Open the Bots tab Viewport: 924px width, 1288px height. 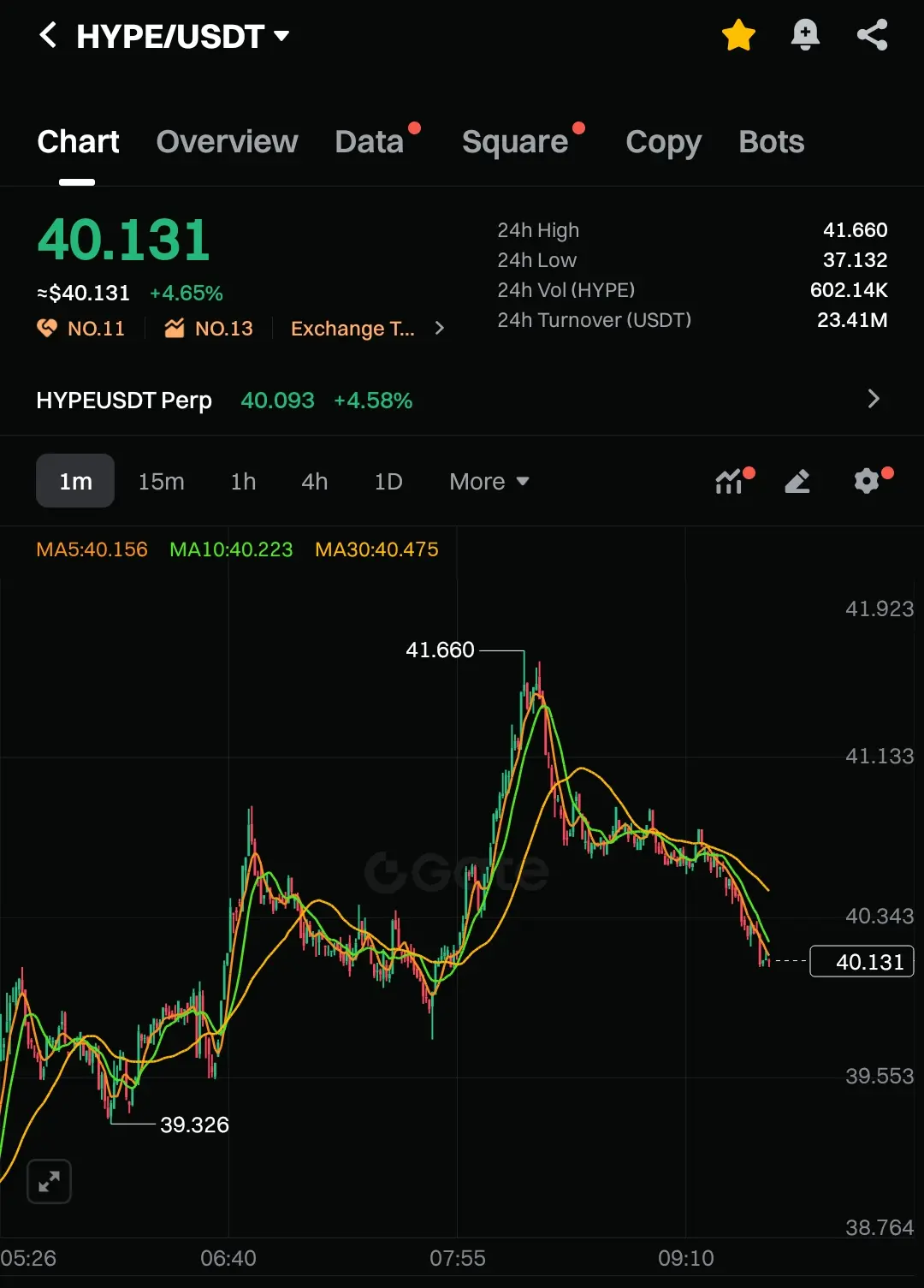click(771, 142)
